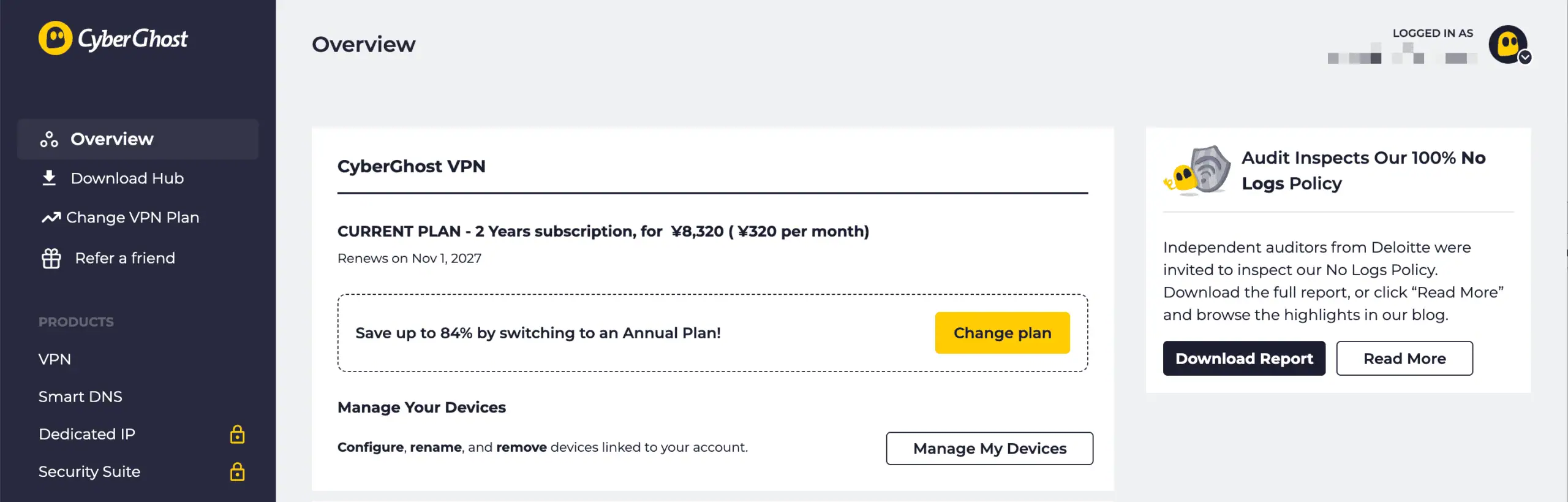Select Smart DNS in Products list

tap(80, 397)
